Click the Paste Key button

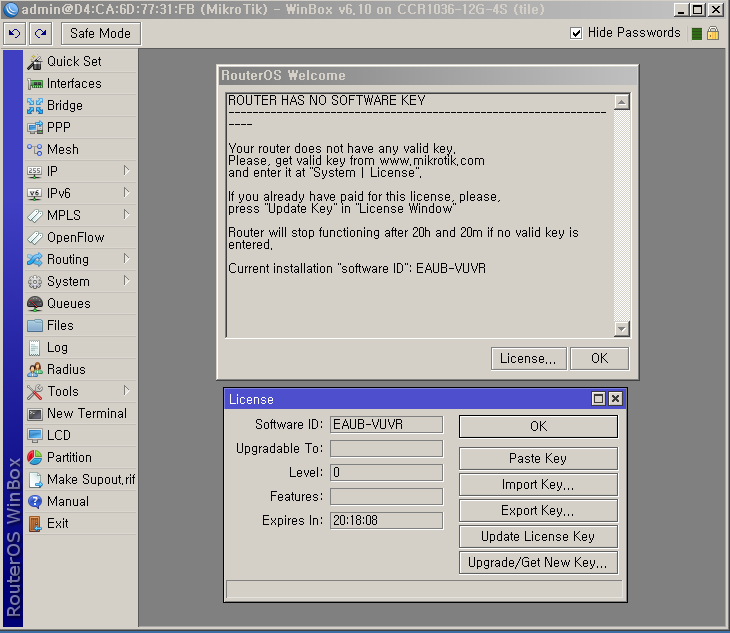[538, 459]
